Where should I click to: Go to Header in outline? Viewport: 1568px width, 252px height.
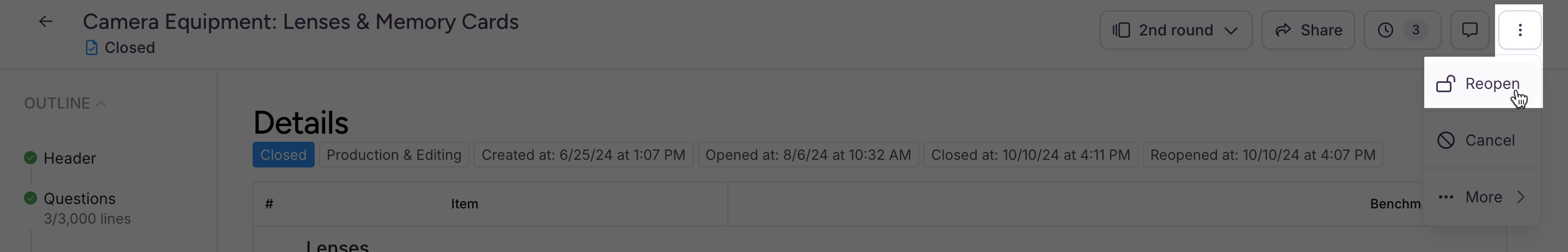[x=69, y=159]
